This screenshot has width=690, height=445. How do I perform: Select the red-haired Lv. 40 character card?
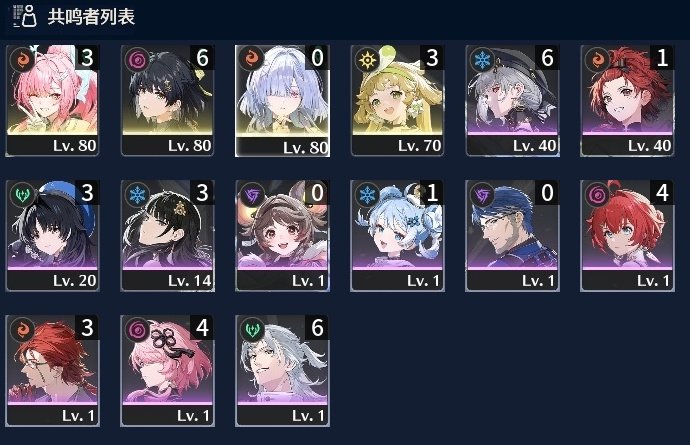(x=627, y=100)
